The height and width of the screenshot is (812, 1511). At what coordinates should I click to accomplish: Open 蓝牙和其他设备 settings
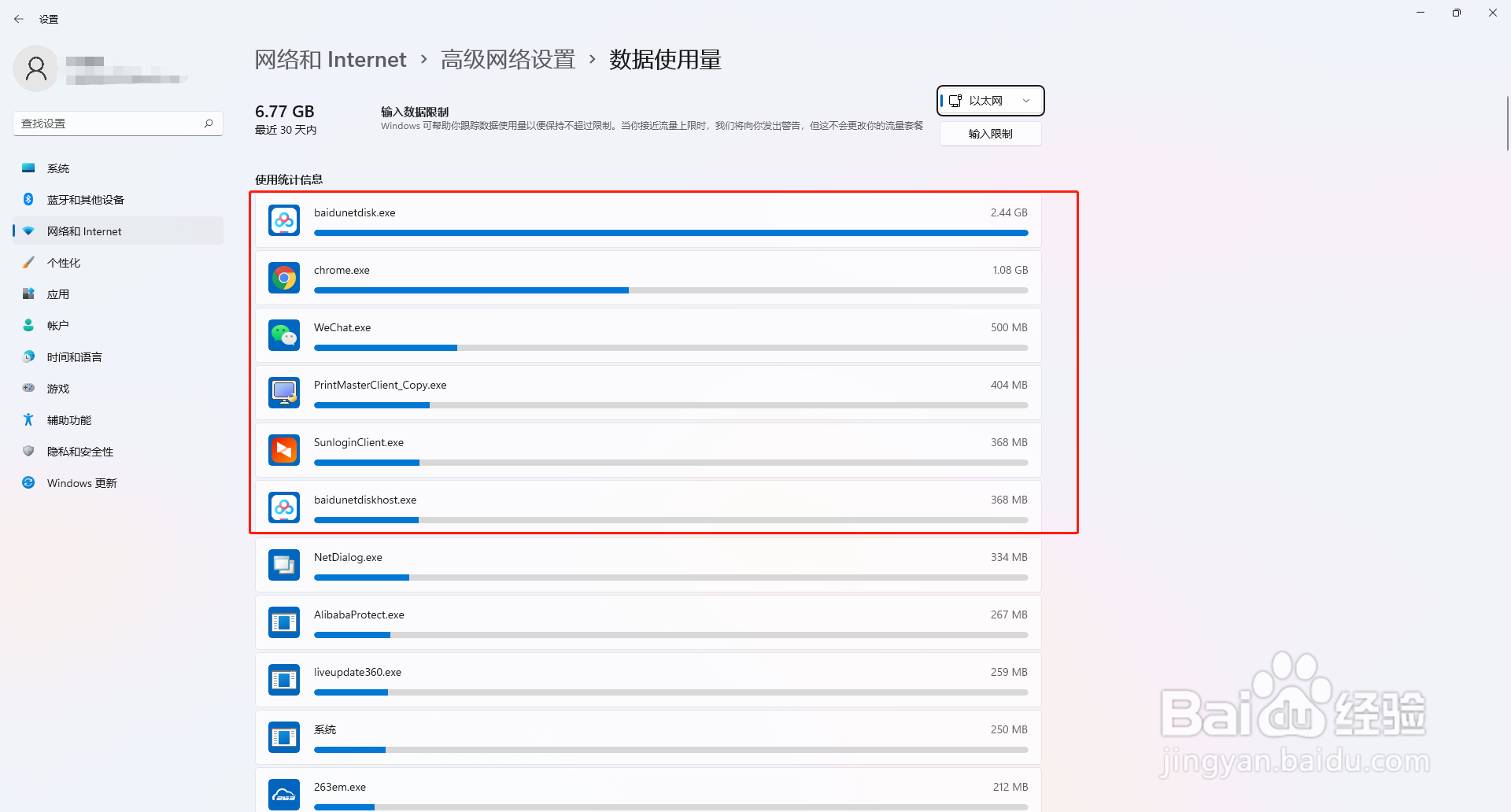tap(118, 200)
